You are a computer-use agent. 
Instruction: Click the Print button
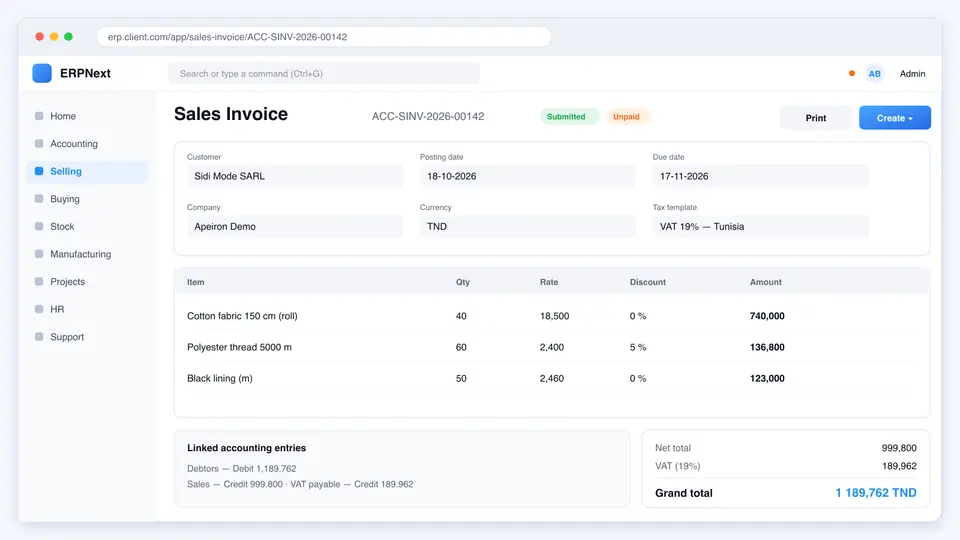(x=816, y=118)
